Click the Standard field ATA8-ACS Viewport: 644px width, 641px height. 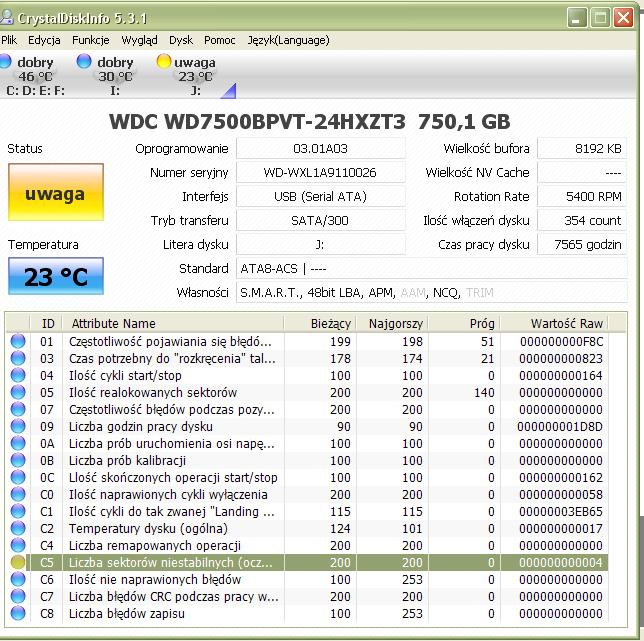[432, 269]
